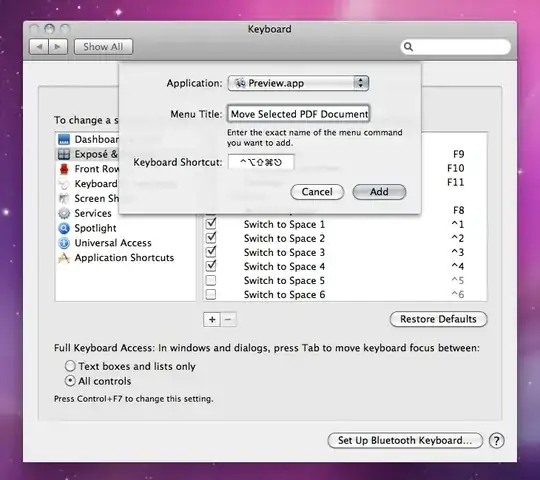Image resolution: width=540 pixels, height=480 pixels.
Task: Uncheck the Switch to Space 4 checkbox
Action: pos(211,267)
